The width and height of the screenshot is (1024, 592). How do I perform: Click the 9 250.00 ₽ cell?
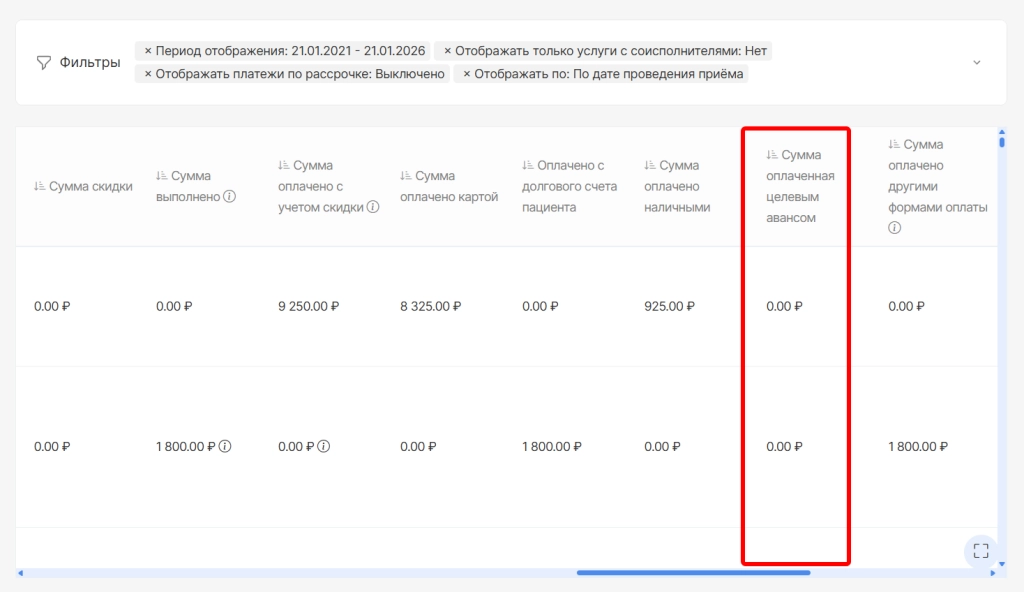point(308,307)
